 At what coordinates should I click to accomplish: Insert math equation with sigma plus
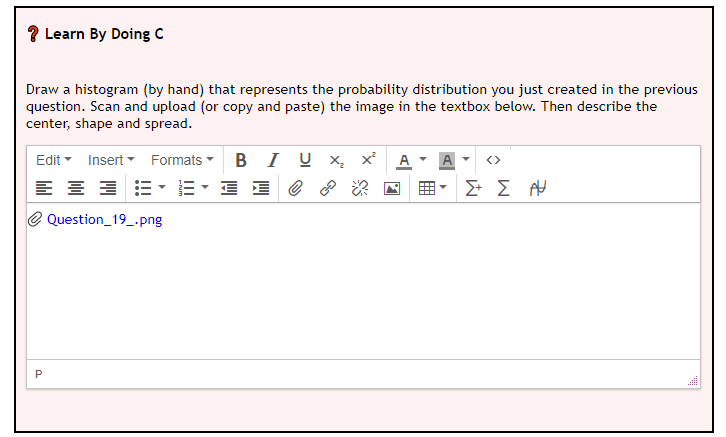click(x=473, y=188)
